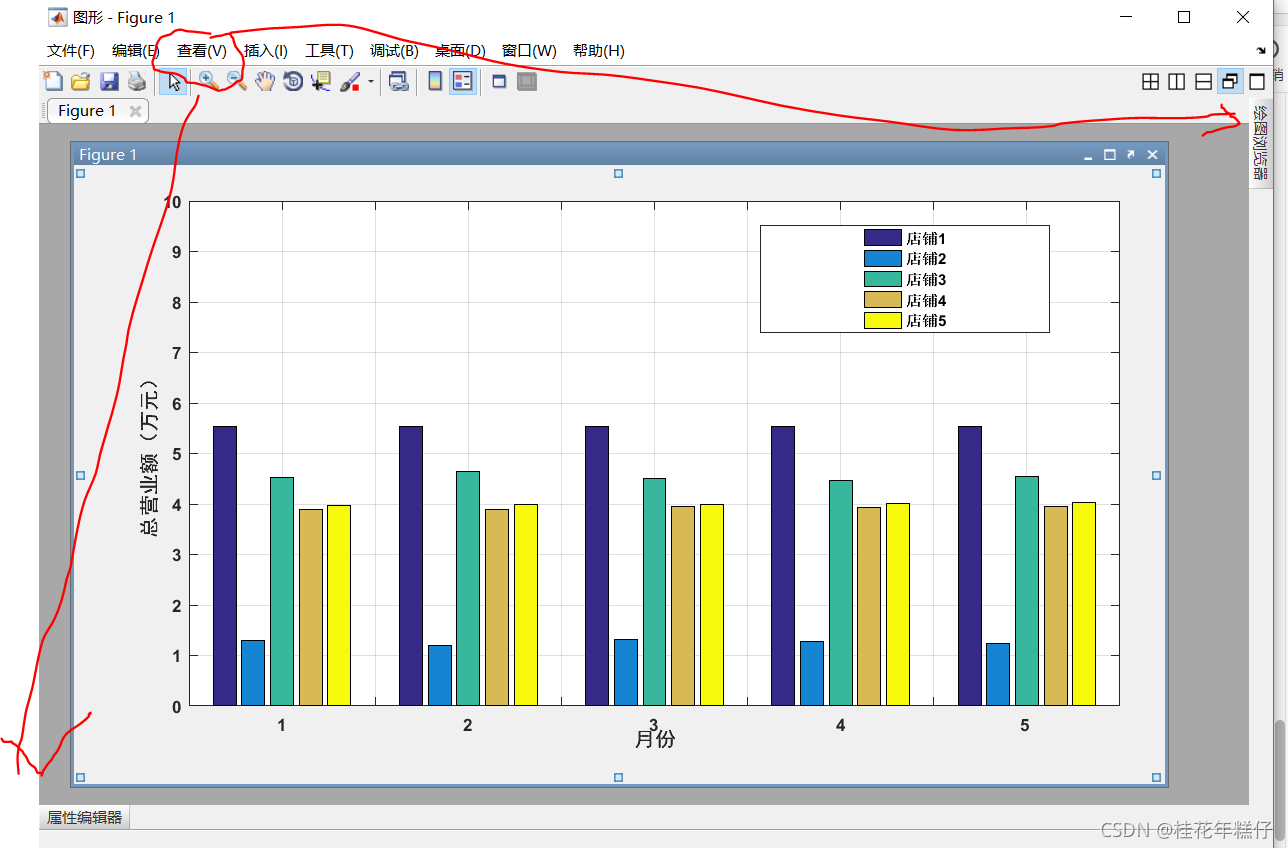The width and height of the screenshot is (1288, 848).
Task: Select the Rotate 3D tool
Action: coord(293,82)
